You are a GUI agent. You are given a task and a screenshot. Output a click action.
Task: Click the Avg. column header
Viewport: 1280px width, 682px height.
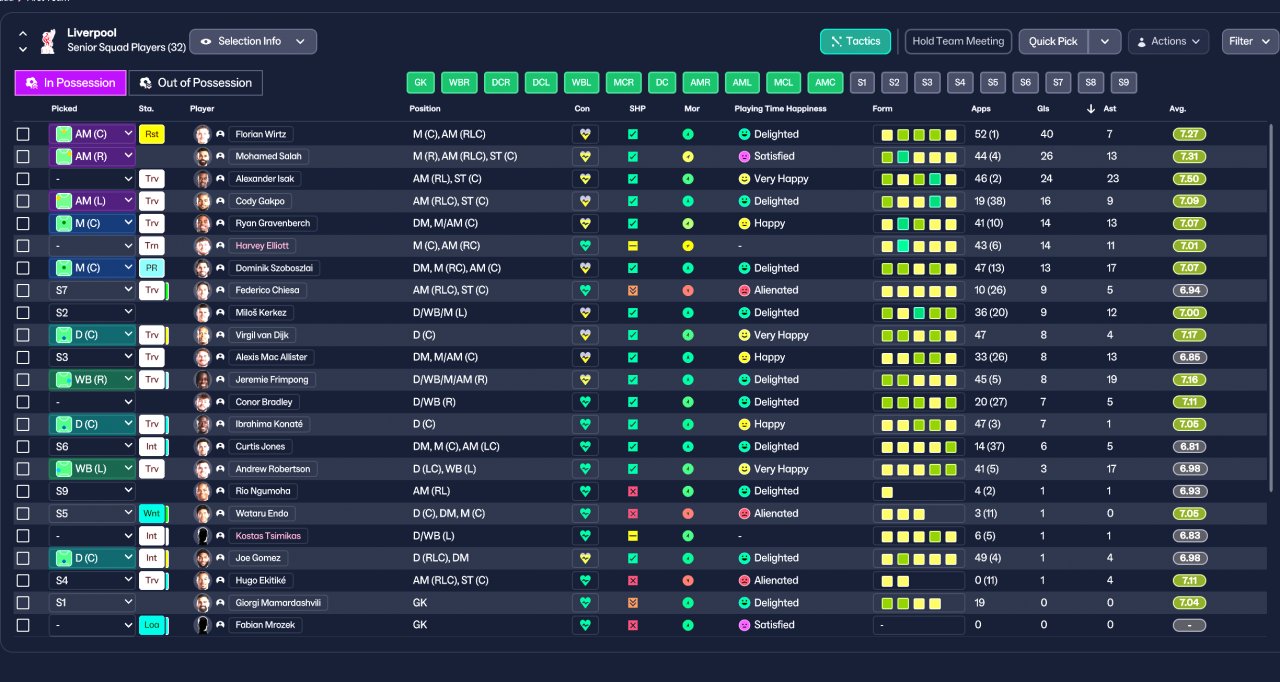pyautogui.click(x=1177, y=109)
